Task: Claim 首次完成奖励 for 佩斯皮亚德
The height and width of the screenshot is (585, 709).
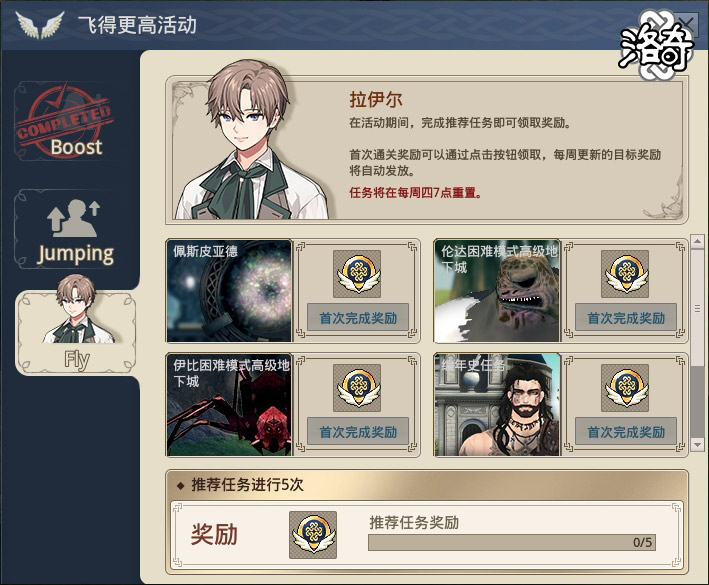Action: tap(358, 318)
